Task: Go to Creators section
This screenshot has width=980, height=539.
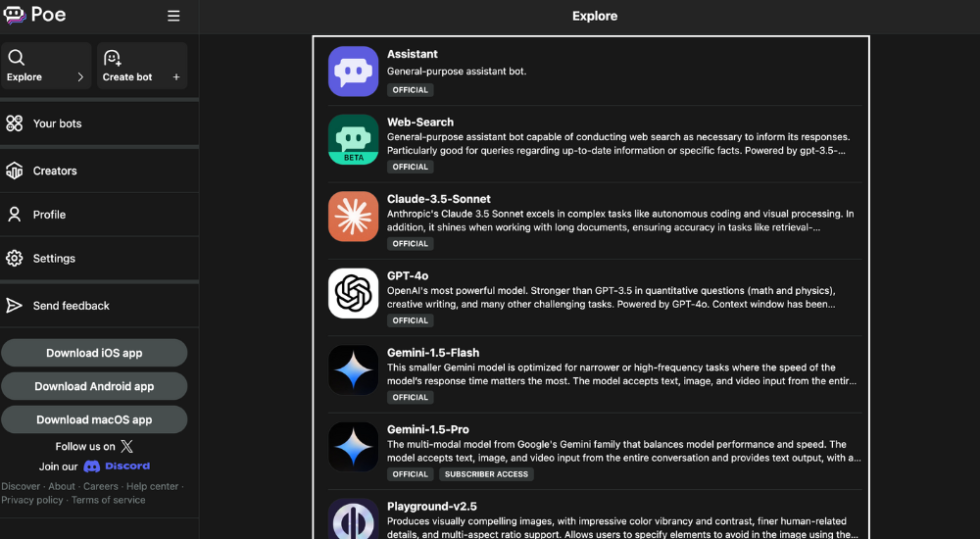Action: (54, 171)
